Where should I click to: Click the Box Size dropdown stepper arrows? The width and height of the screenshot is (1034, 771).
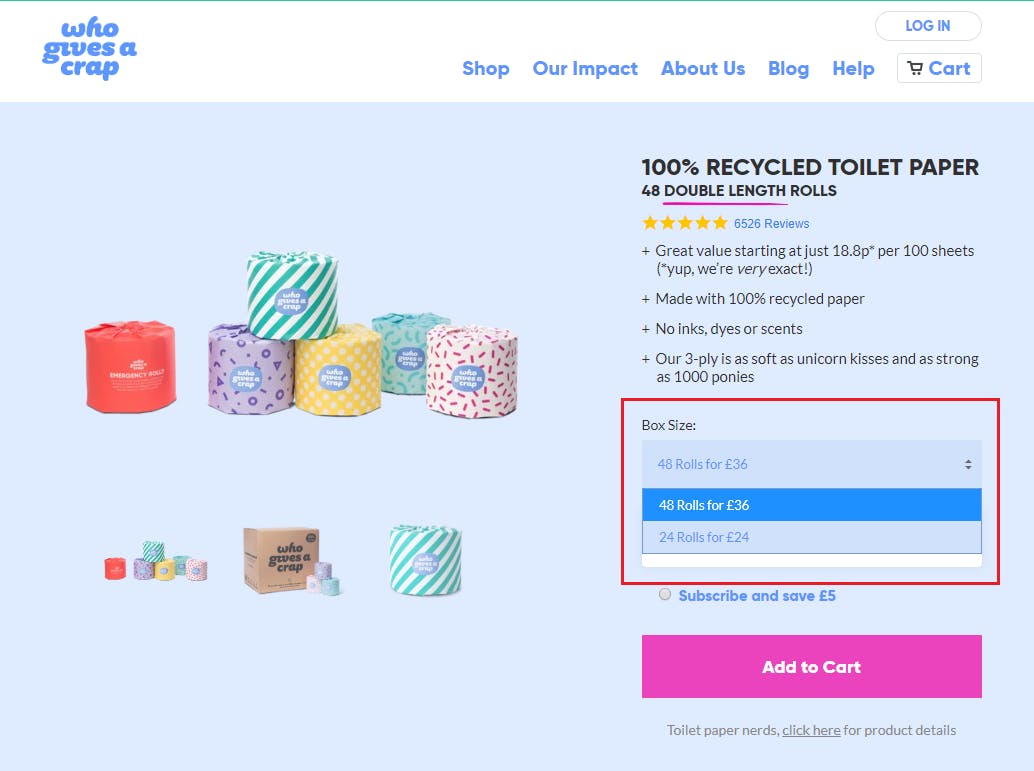(x=967, y=464)
